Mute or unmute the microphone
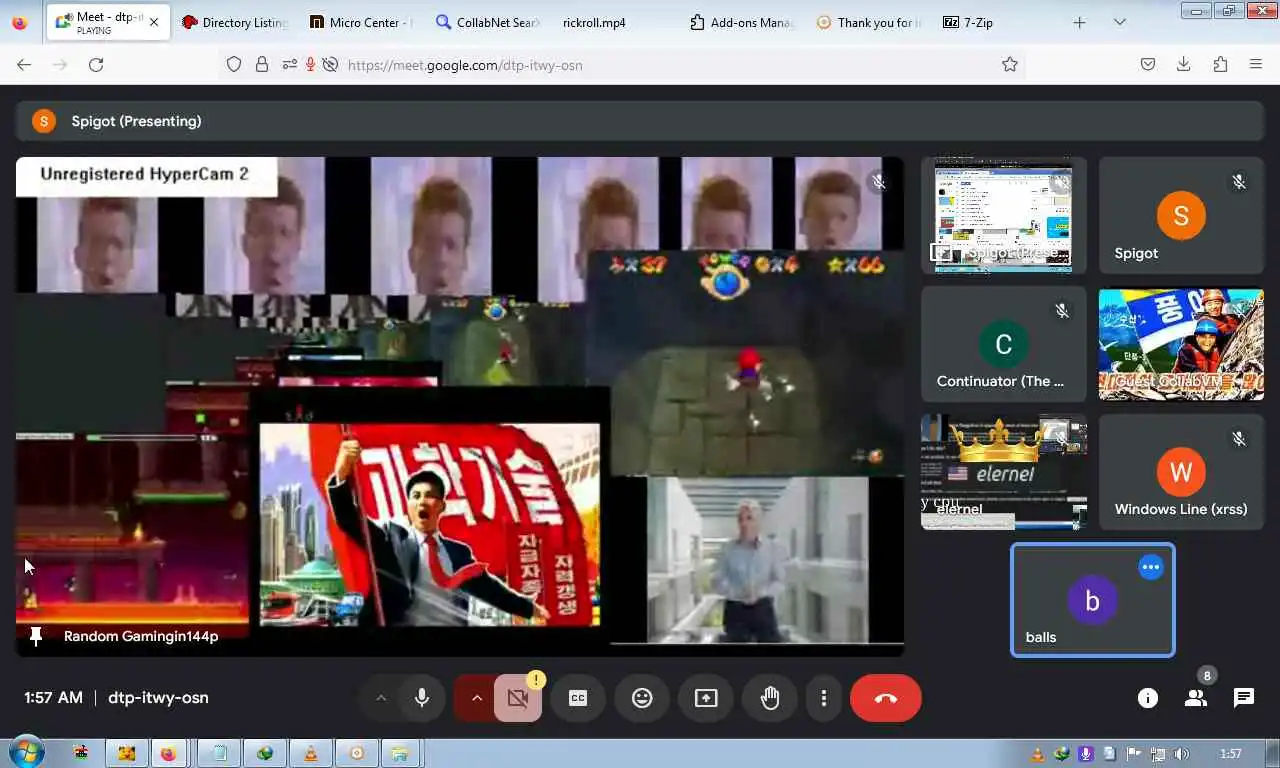 [x=422, y=698]
